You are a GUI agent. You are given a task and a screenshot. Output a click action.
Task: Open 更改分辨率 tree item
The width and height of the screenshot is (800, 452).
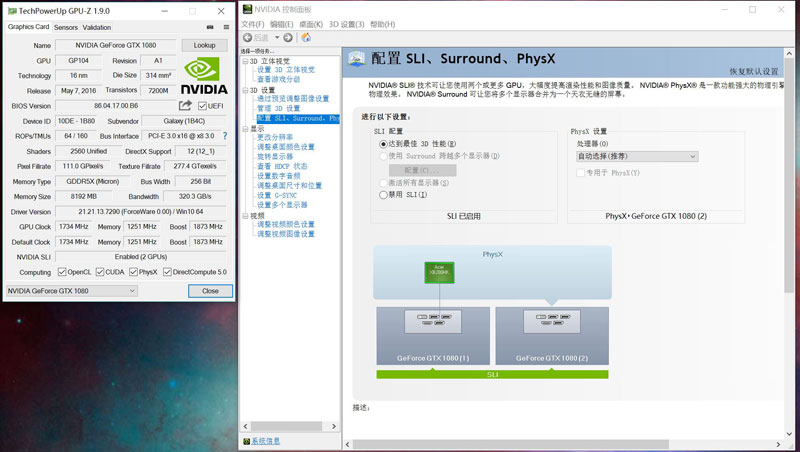coord(275,137)
